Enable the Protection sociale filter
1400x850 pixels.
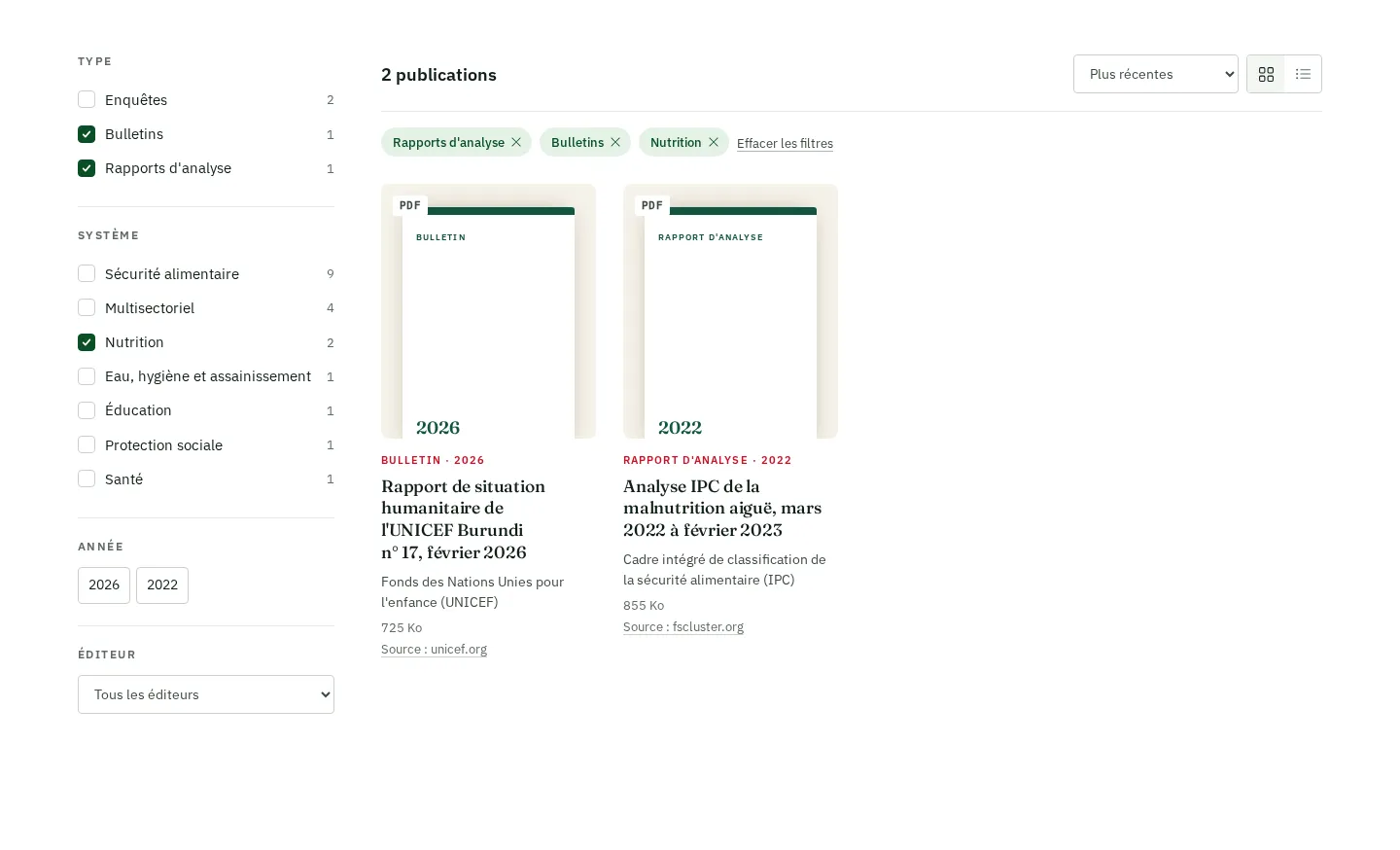(87, 444)
